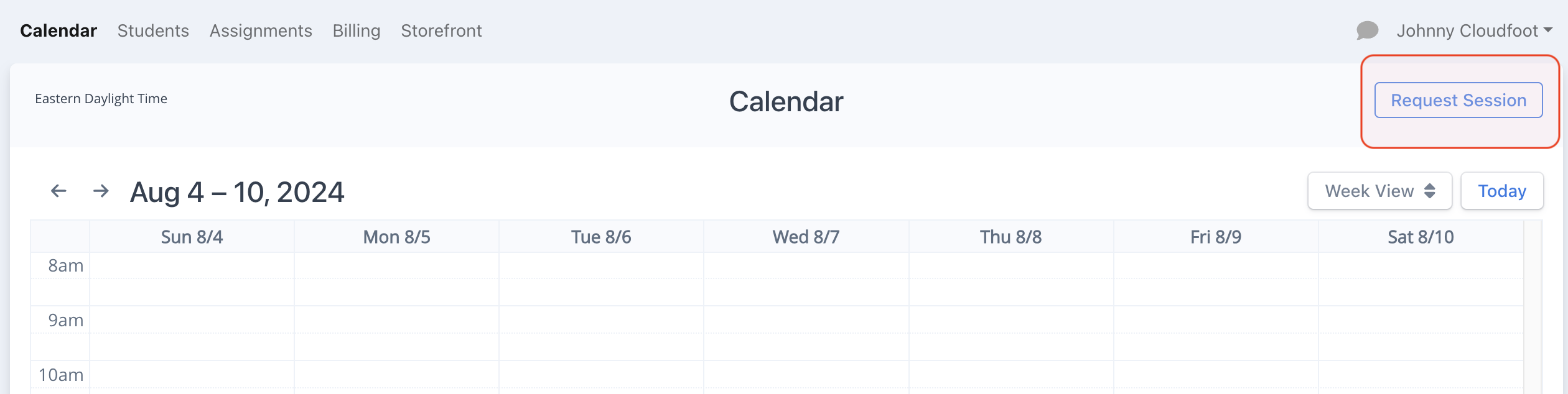Expand the Week View selector
This screenshot has width=1568, height=394.
(x=1379, y=191)
